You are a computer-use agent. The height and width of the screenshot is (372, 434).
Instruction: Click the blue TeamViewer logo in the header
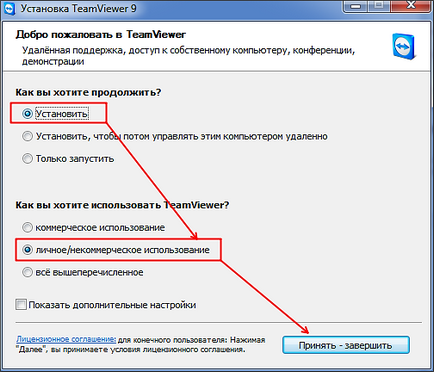pos(404,46)
